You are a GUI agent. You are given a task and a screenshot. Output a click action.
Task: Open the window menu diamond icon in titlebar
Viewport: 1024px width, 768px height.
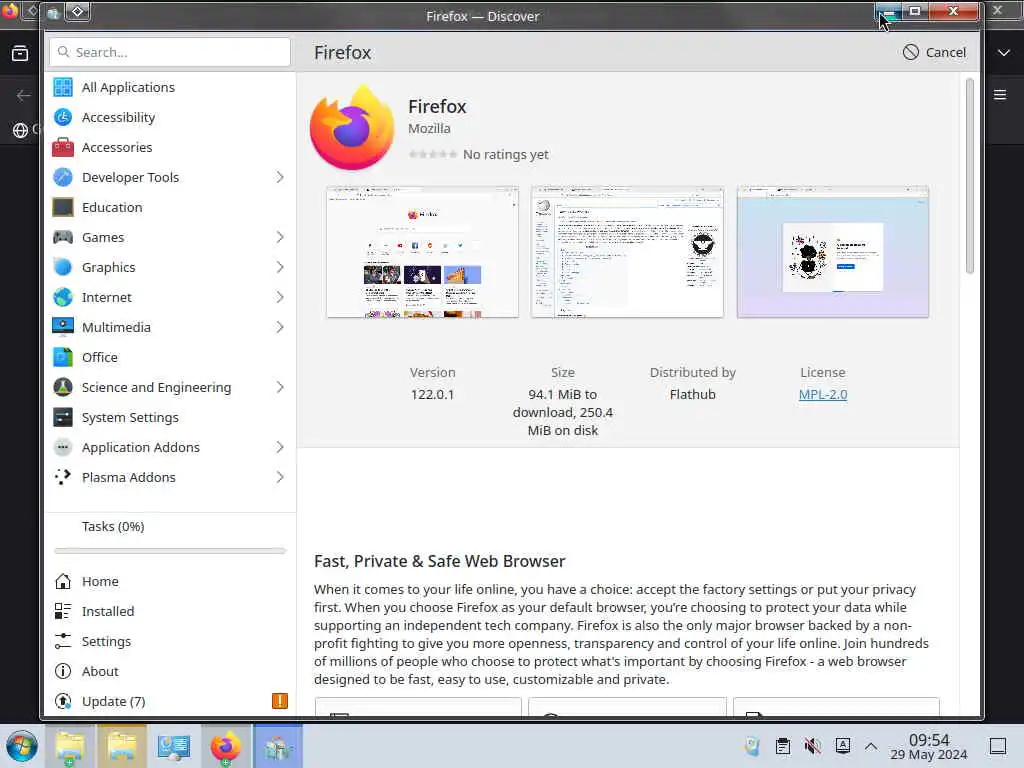77,12
